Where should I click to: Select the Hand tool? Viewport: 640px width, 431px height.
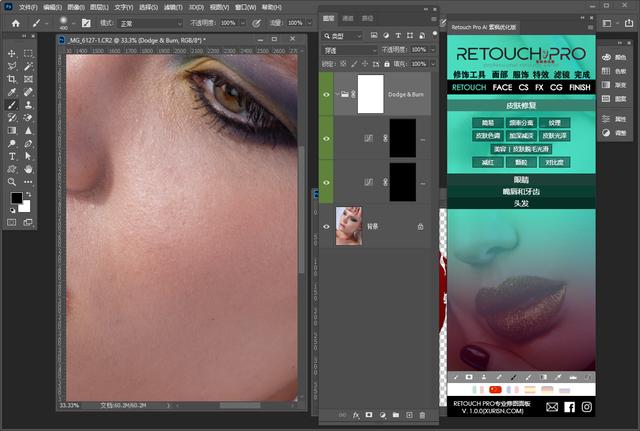pyautogui.click(x=28, y=169)
